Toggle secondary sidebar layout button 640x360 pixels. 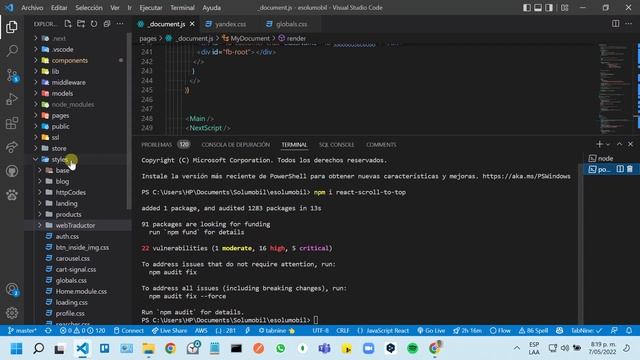549,7
